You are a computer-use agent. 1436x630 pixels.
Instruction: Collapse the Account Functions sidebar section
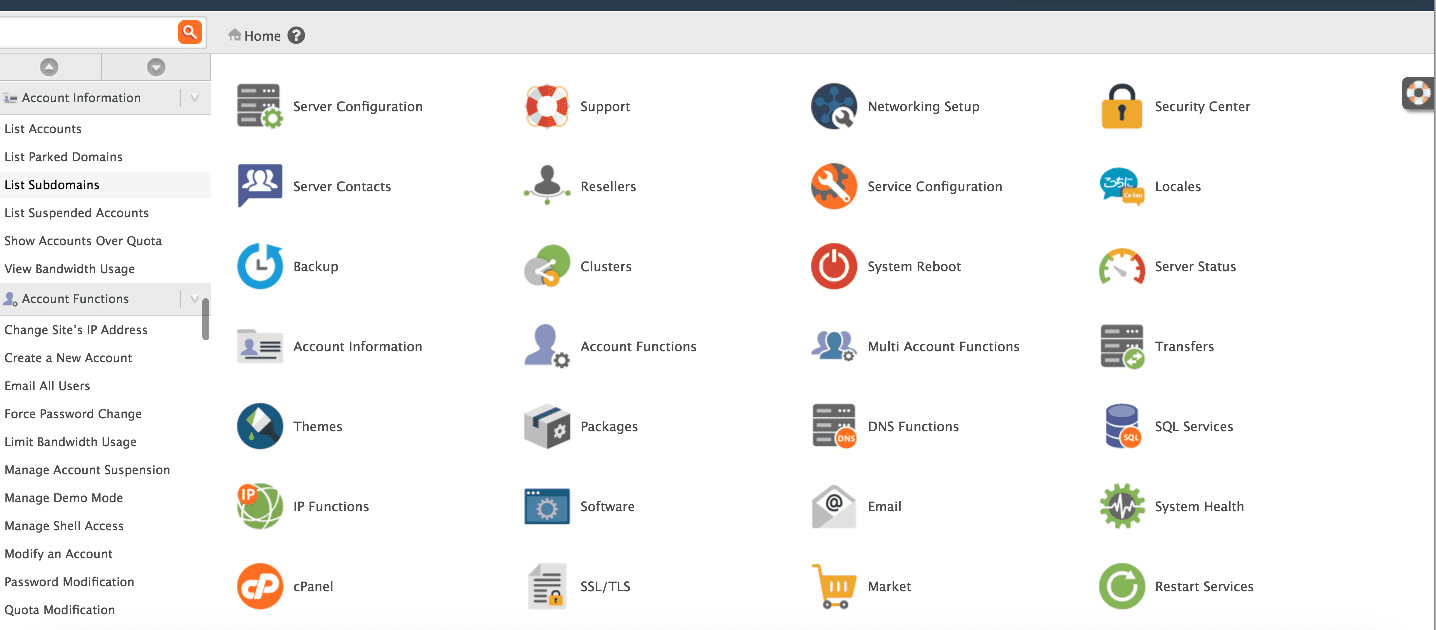(194, 299)
